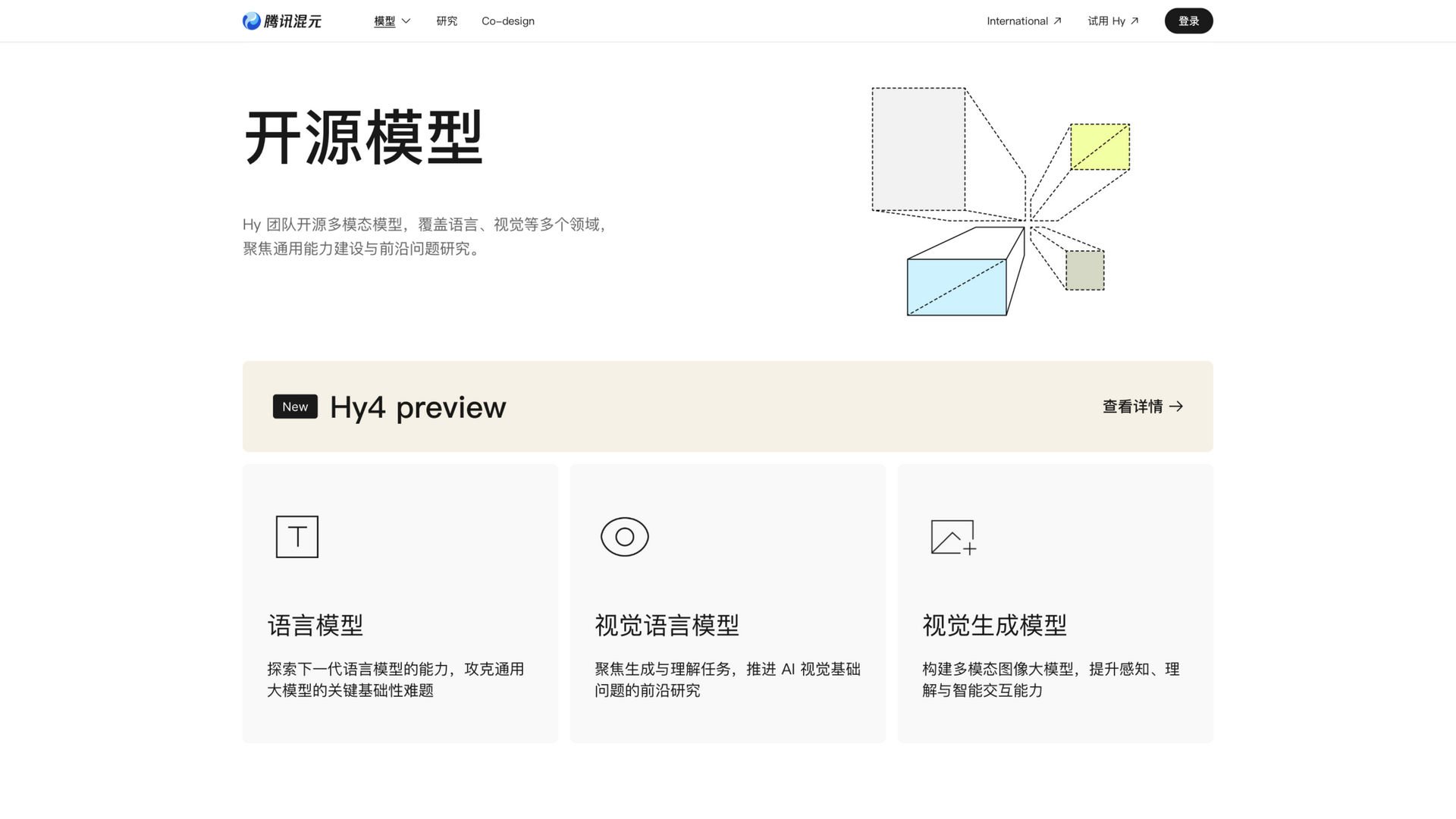Viewport: 1456px width, 819px height.
Task: Open the Hy4 preview banner title
Action: [418, 407]
